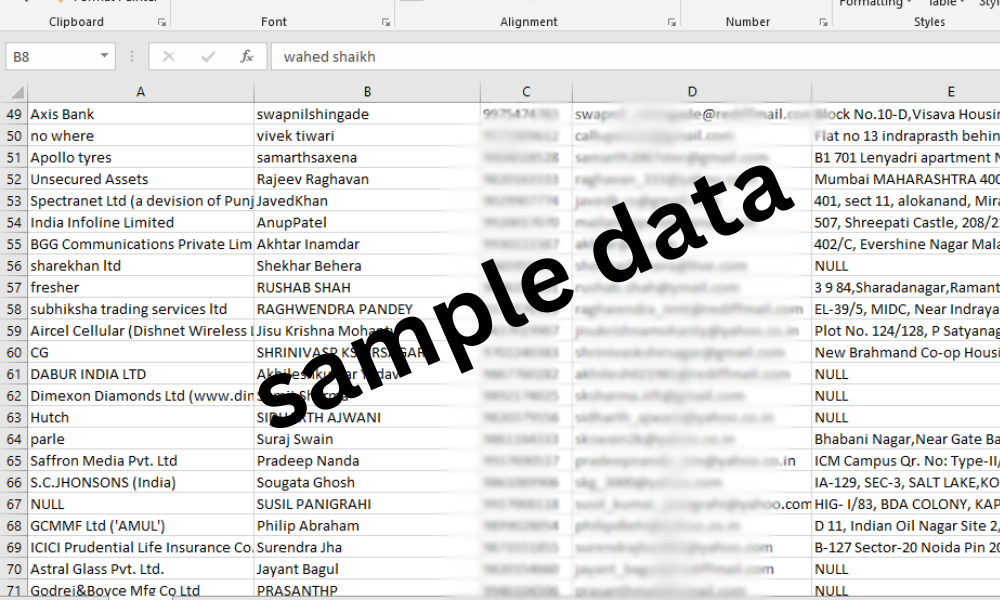Click the Philip Abraham cell
The image size is (1000, 600).
(x=367, y=526)
